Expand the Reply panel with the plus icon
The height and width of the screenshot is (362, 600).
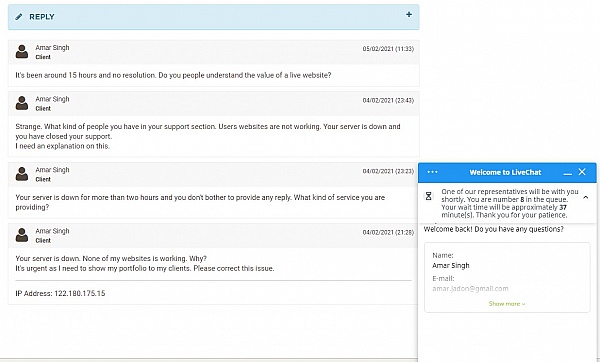409,15
